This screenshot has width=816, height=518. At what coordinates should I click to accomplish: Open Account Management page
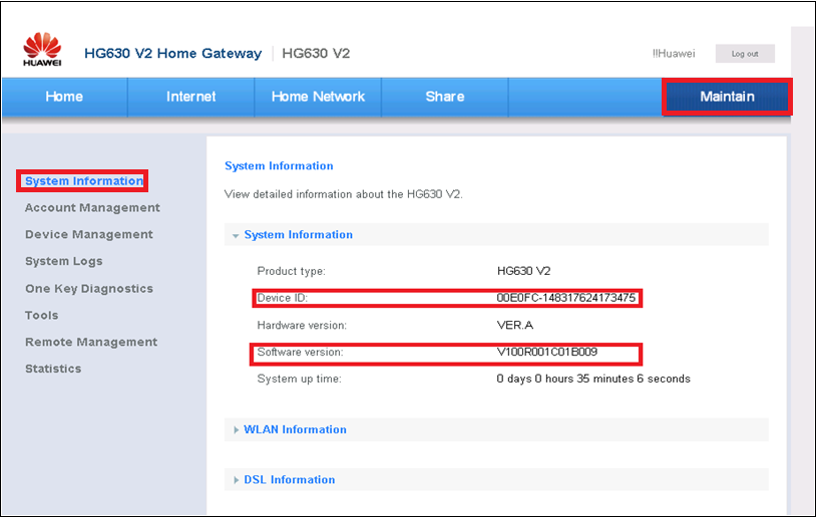coord(92,208)
